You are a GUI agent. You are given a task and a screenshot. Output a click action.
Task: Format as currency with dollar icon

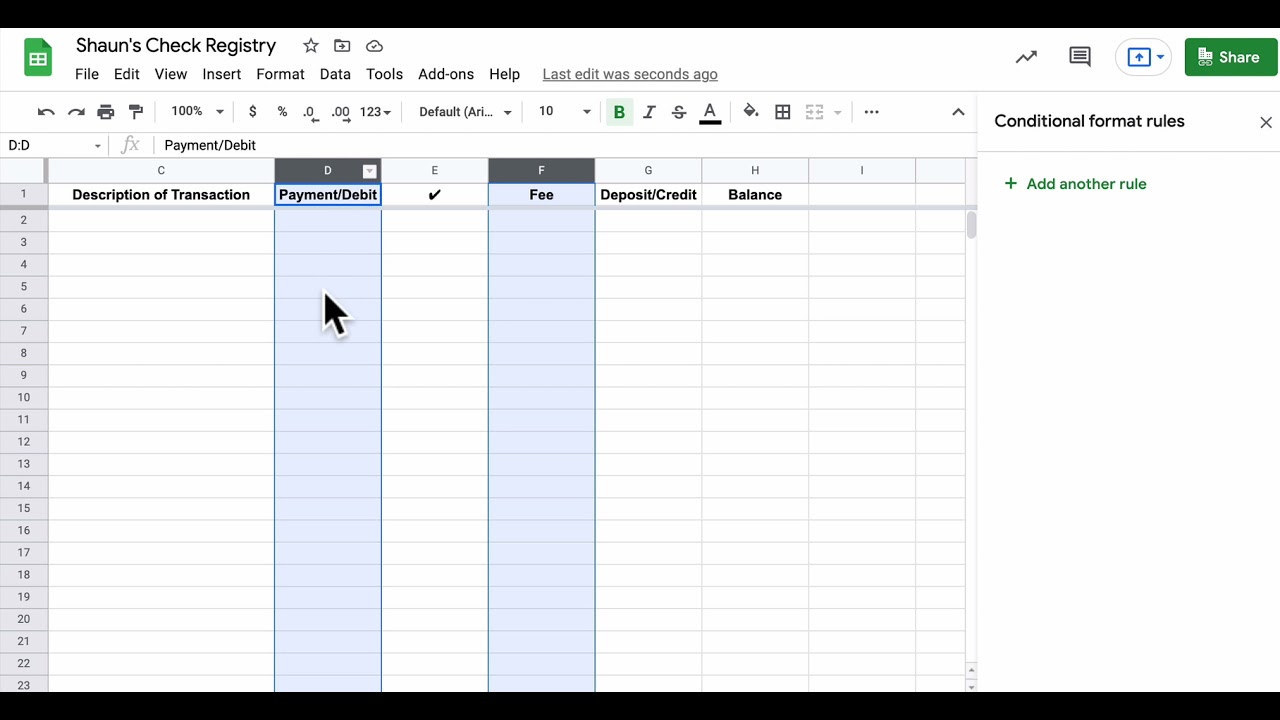(x=253, y=112)
